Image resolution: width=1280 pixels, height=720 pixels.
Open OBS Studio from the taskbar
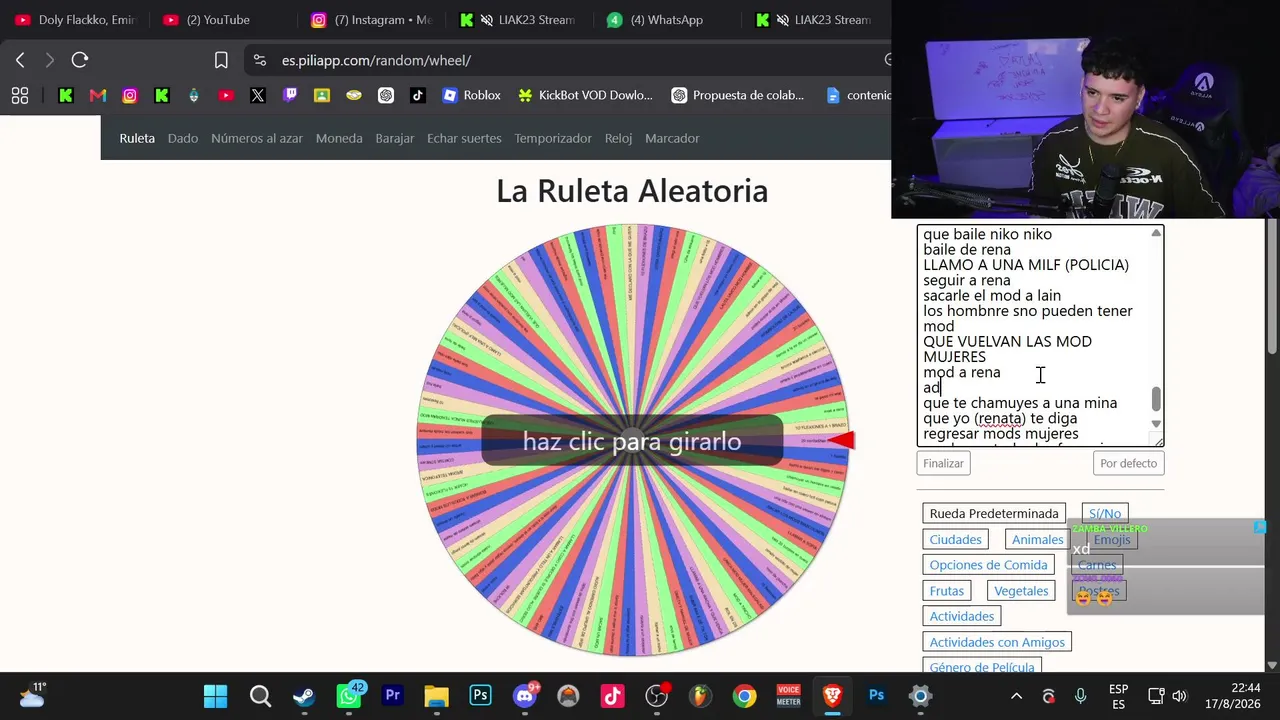click(656, 696)
